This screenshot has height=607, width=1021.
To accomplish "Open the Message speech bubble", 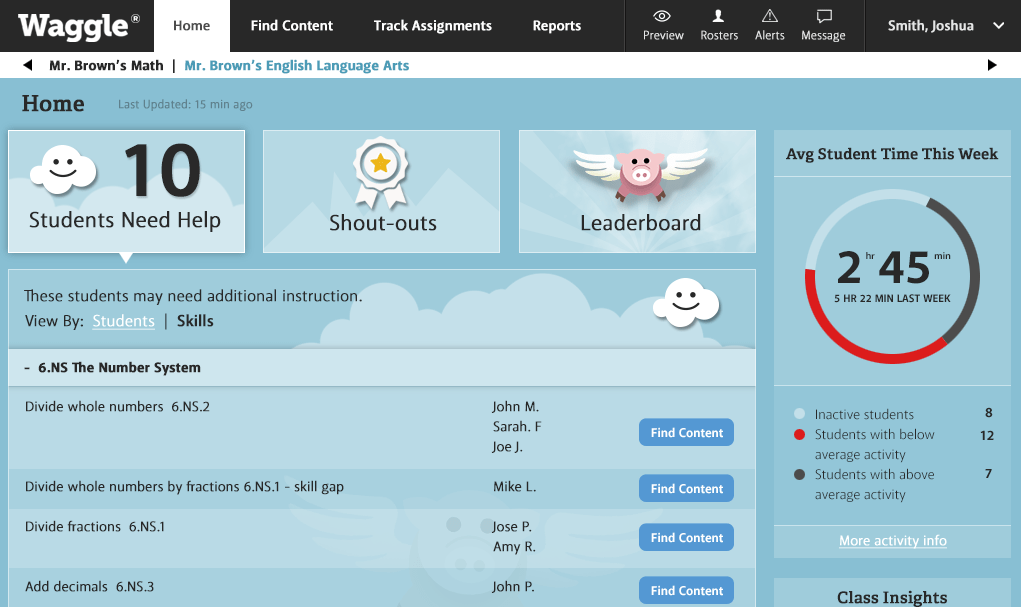I will [x=824, y=16].
